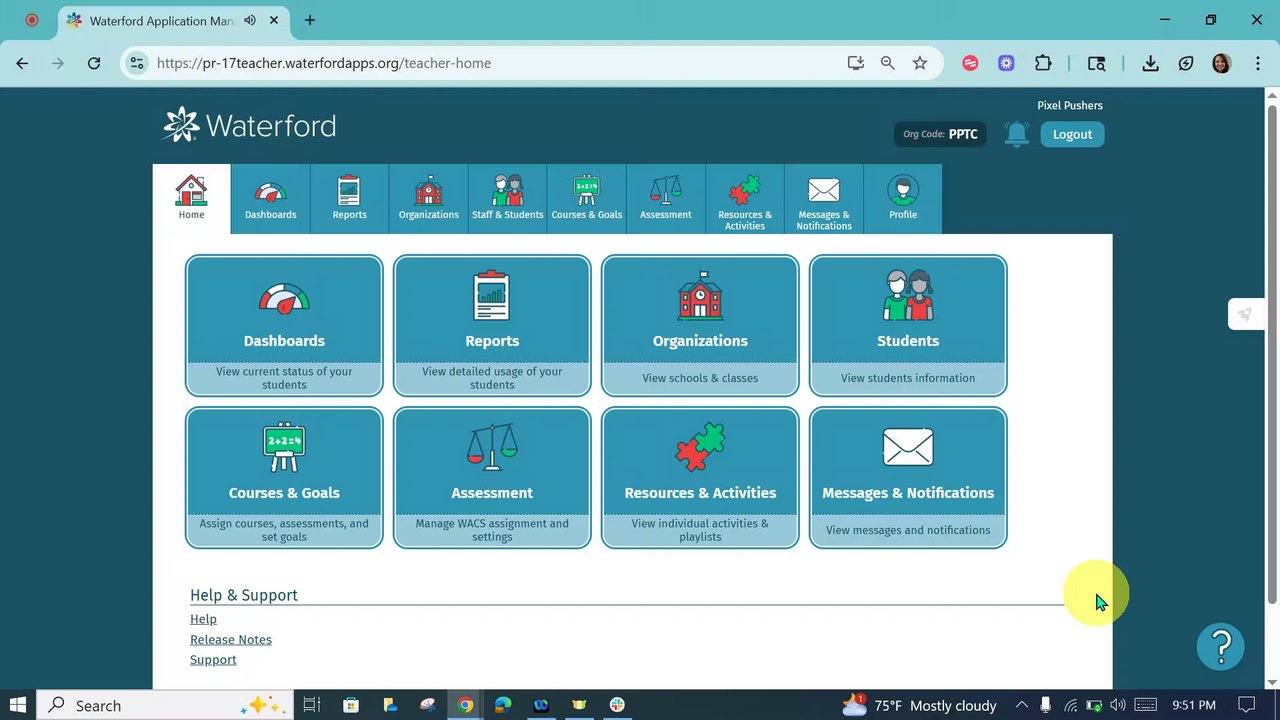1280x720 pixels.
Task: Open the Chrome profile avatar
Action: pyautogui.click(x=1221, y=63)
